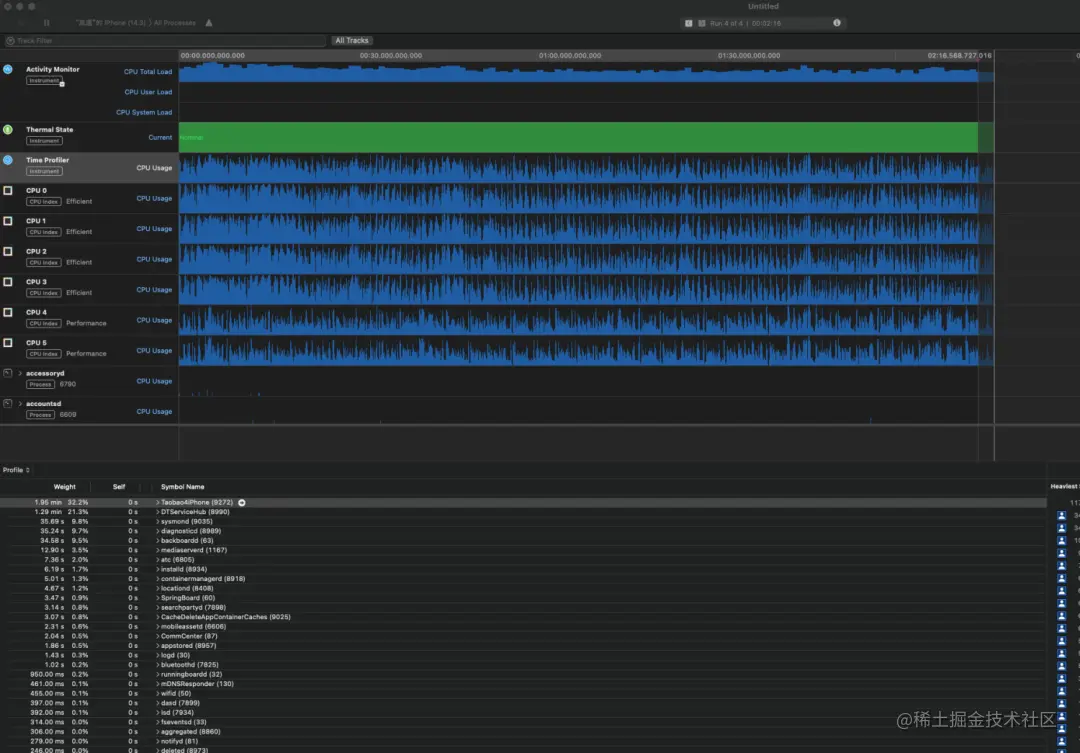Sort by the Self column header
Screen dimensions: 1080x753
119,487
